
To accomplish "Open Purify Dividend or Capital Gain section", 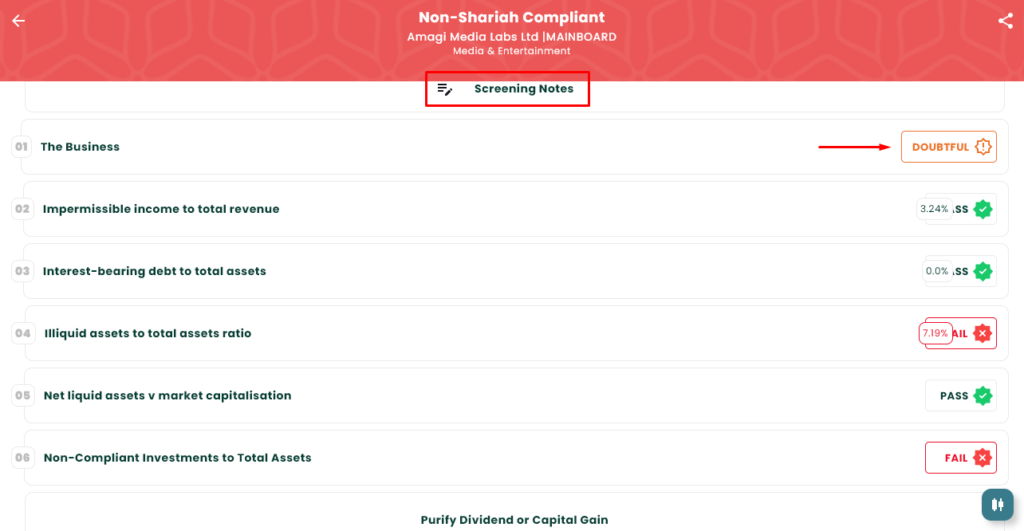I will point(514,519).
